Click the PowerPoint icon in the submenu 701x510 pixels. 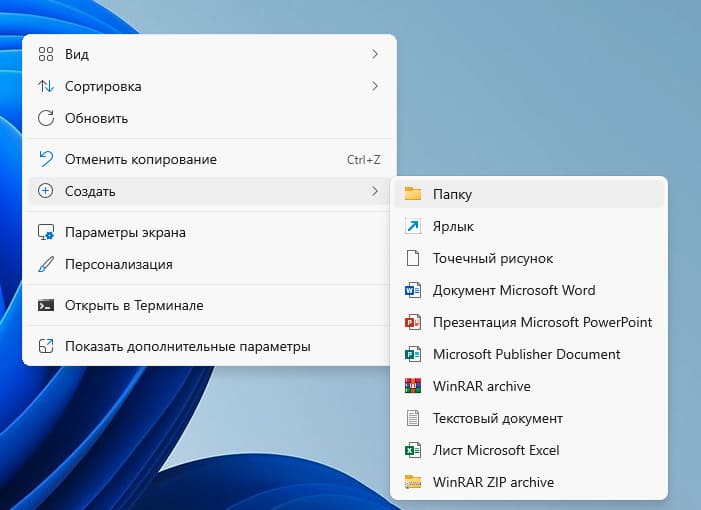tap(413, 322)
